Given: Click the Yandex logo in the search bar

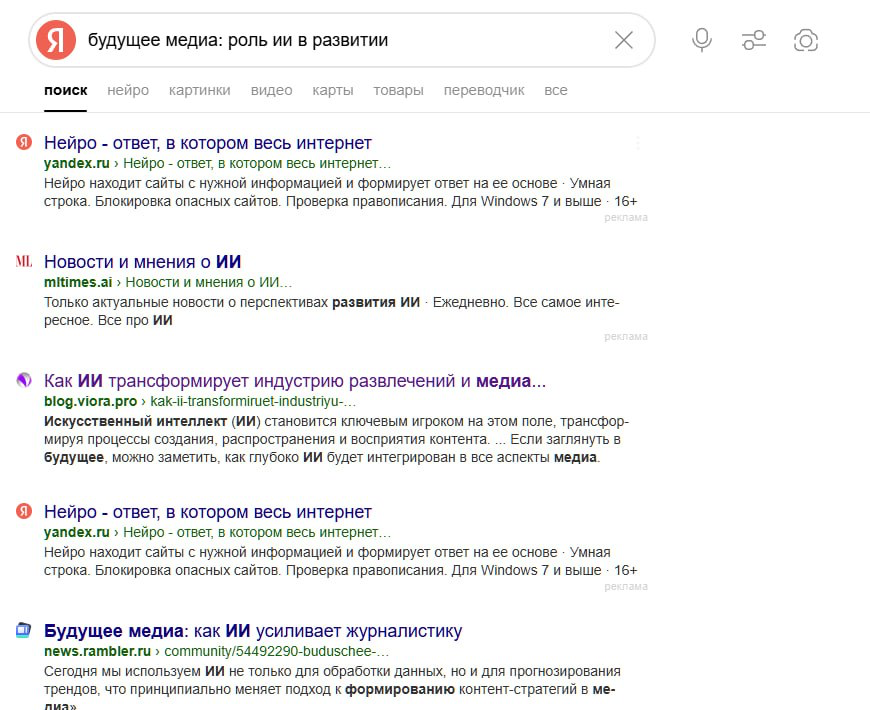Looking at the screenshot, I should [x=55, y=40].
